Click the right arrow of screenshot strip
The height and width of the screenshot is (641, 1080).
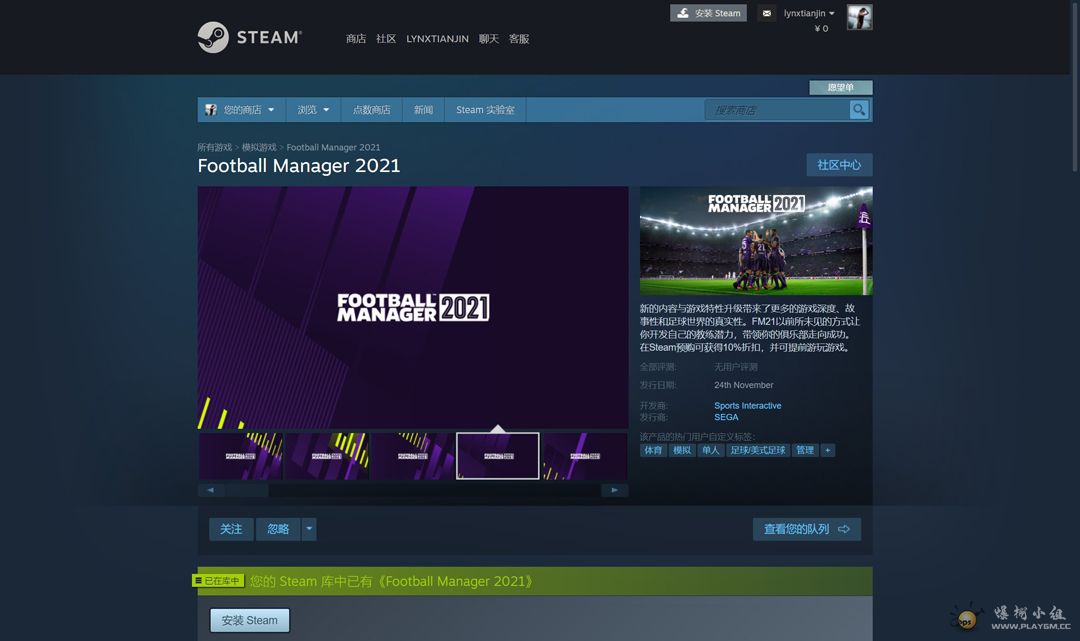point(614,490)
